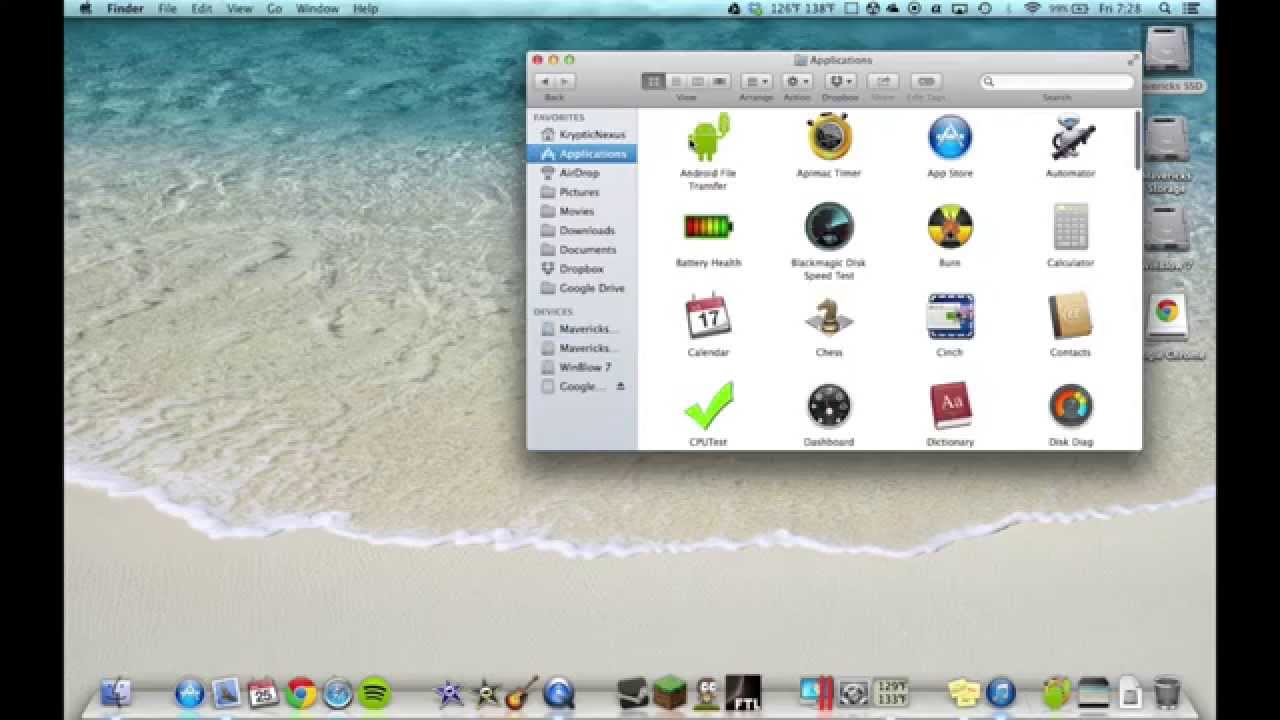Open the File menu
This screenshot has width=1280, height=720.
[x=167, y=8]
